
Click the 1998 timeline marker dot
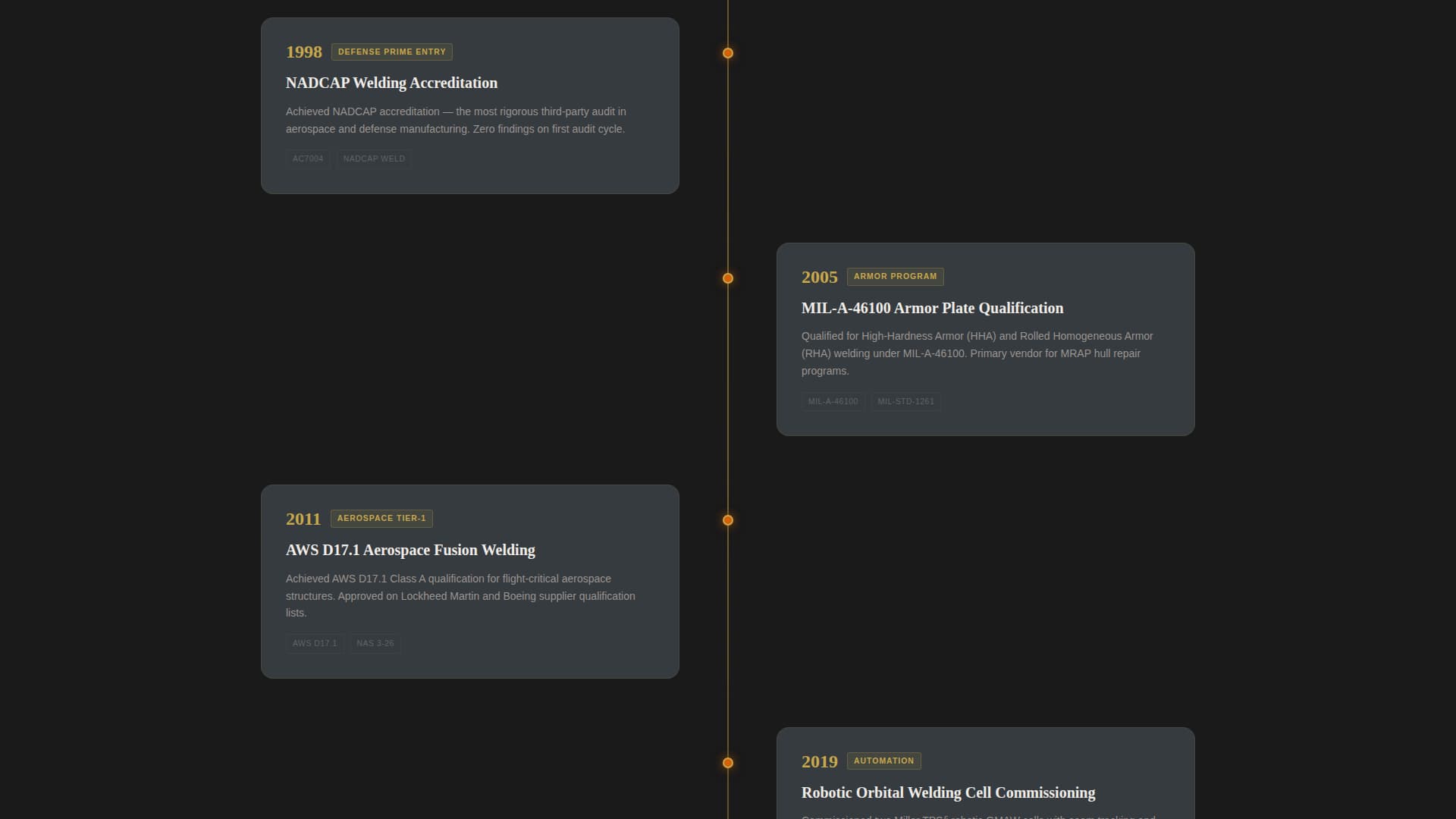pos(727,52)
